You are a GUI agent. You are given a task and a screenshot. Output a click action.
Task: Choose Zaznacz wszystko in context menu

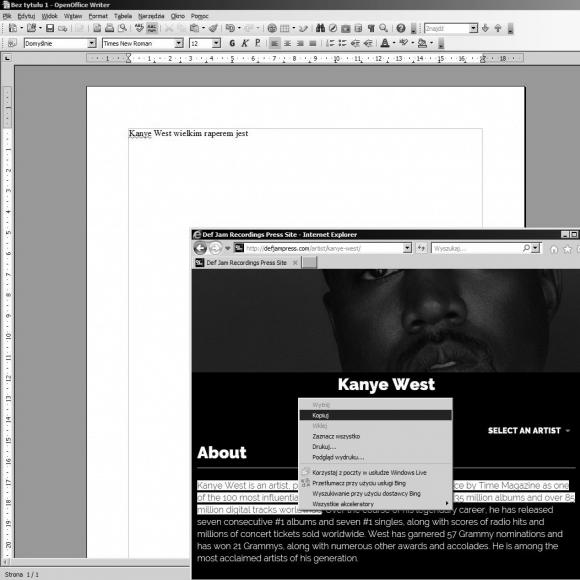[375, 436]
